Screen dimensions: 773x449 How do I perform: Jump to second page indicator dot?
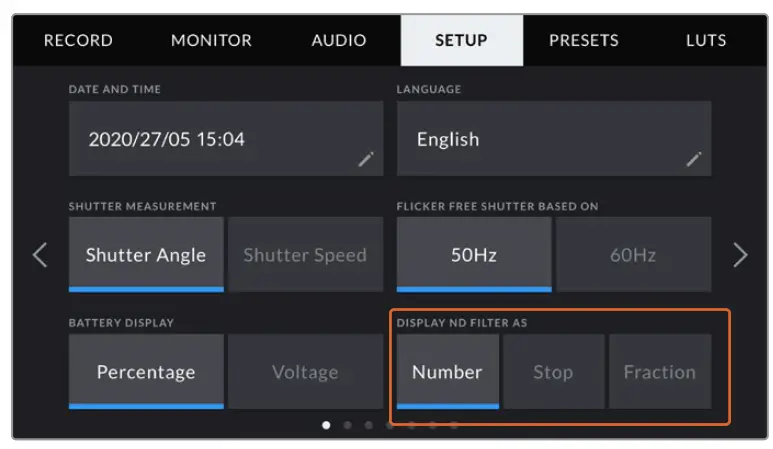tap(347, 425)
